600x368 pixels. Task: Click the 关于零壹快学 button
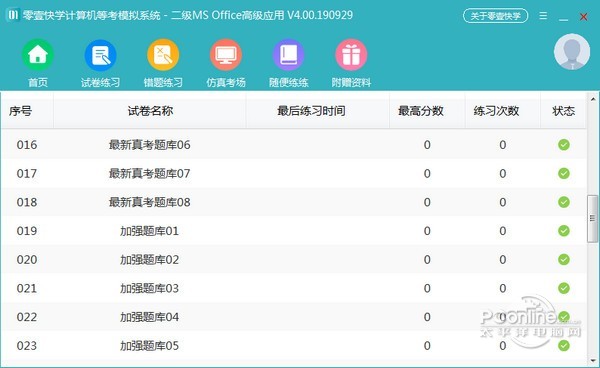496,16
